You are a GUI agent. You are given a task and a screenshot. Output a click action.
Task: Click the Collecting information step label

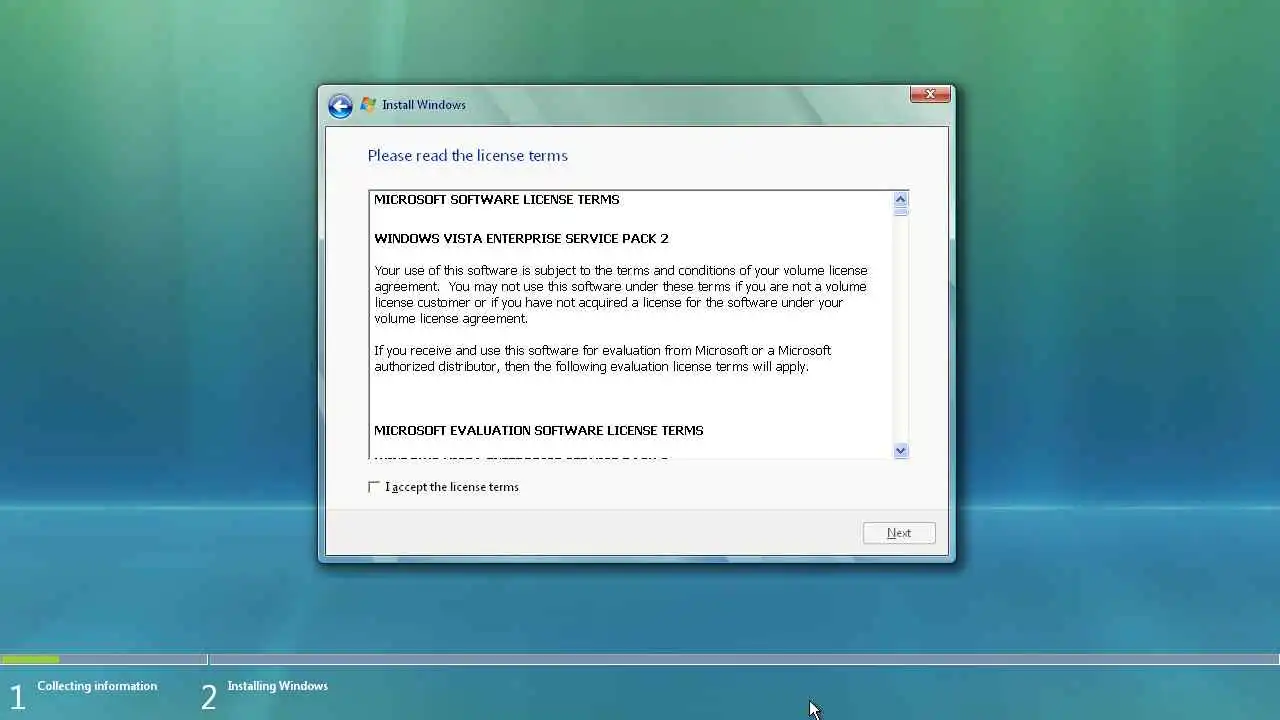pyautogui.click(x=97, y=686)
